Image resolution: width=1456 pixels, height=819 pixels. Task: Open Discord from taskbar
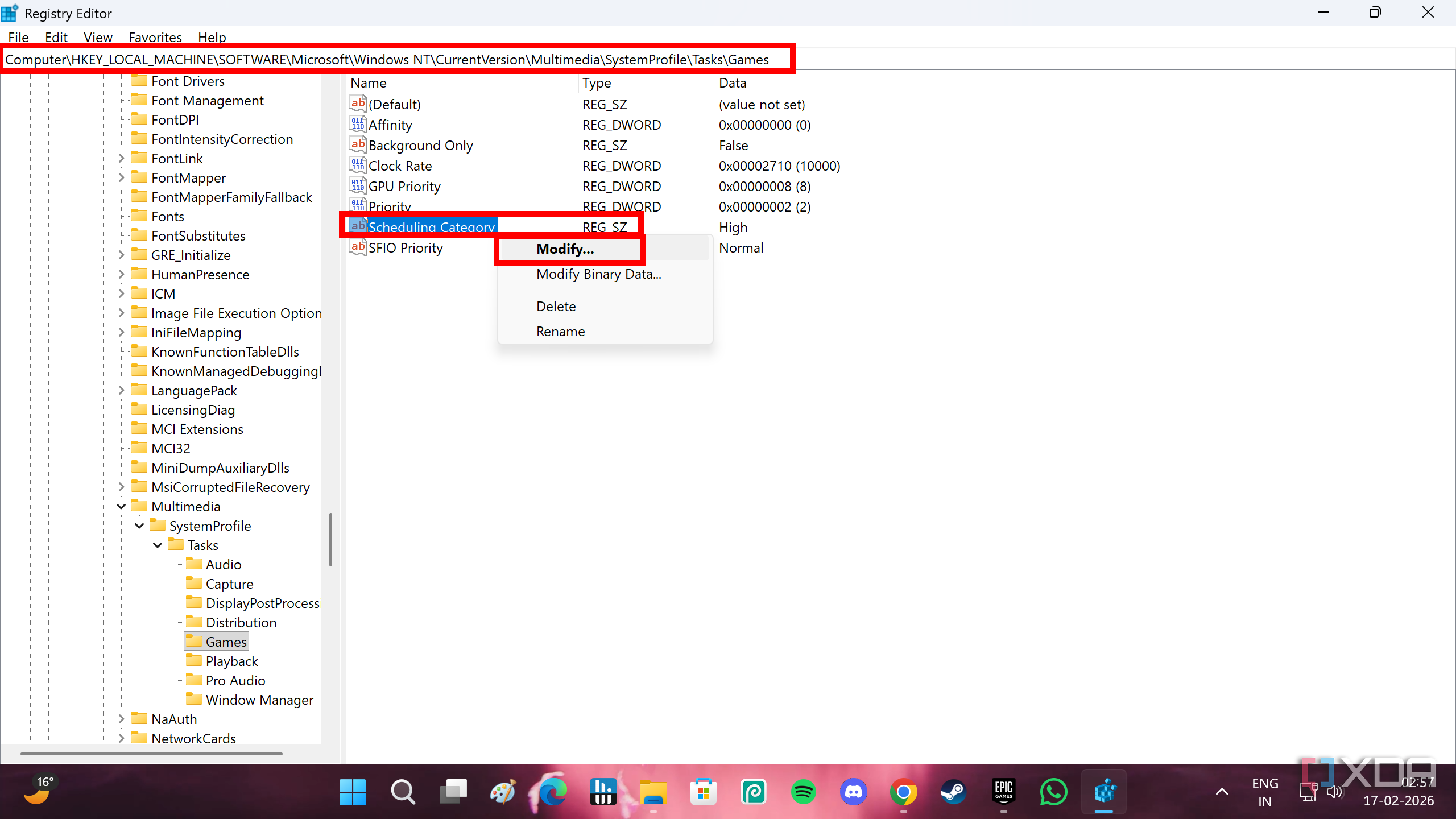click(854, 792)
